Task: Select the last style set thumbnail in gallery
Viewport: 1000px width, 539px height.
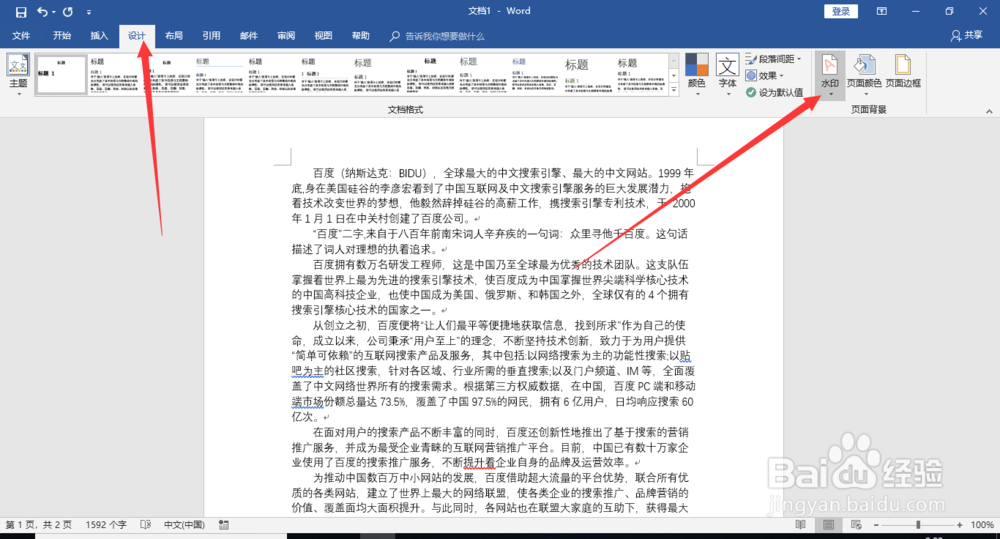Action: click(x=642, y=75)
